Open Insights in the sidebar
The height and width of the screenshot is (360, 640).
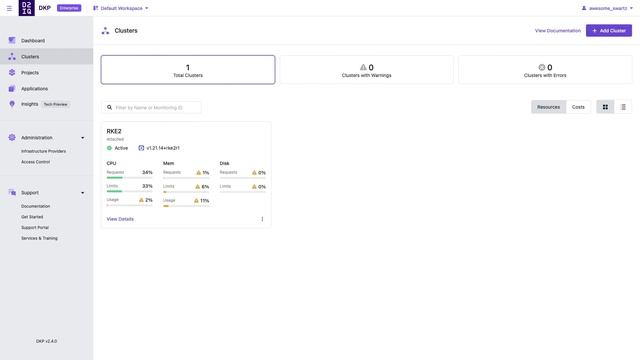pyautogui.click(x=29, y=104)
